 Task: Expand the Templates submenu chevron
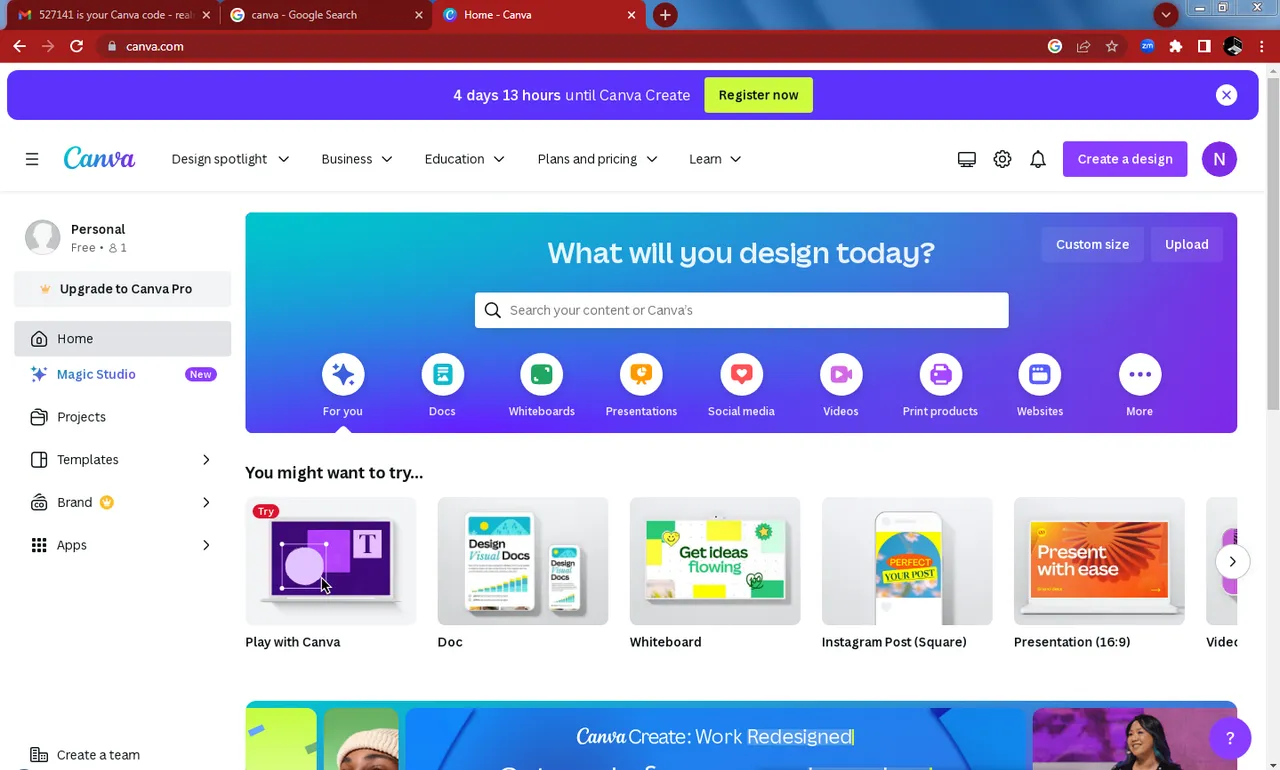(206, 460)
